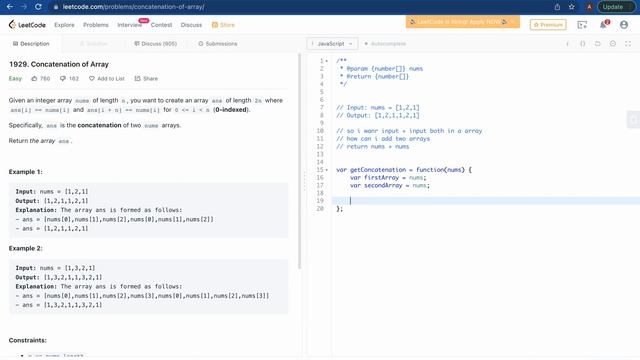Click the panel divider resize handle
Screen dimensions: 640x360
(304, 182)
